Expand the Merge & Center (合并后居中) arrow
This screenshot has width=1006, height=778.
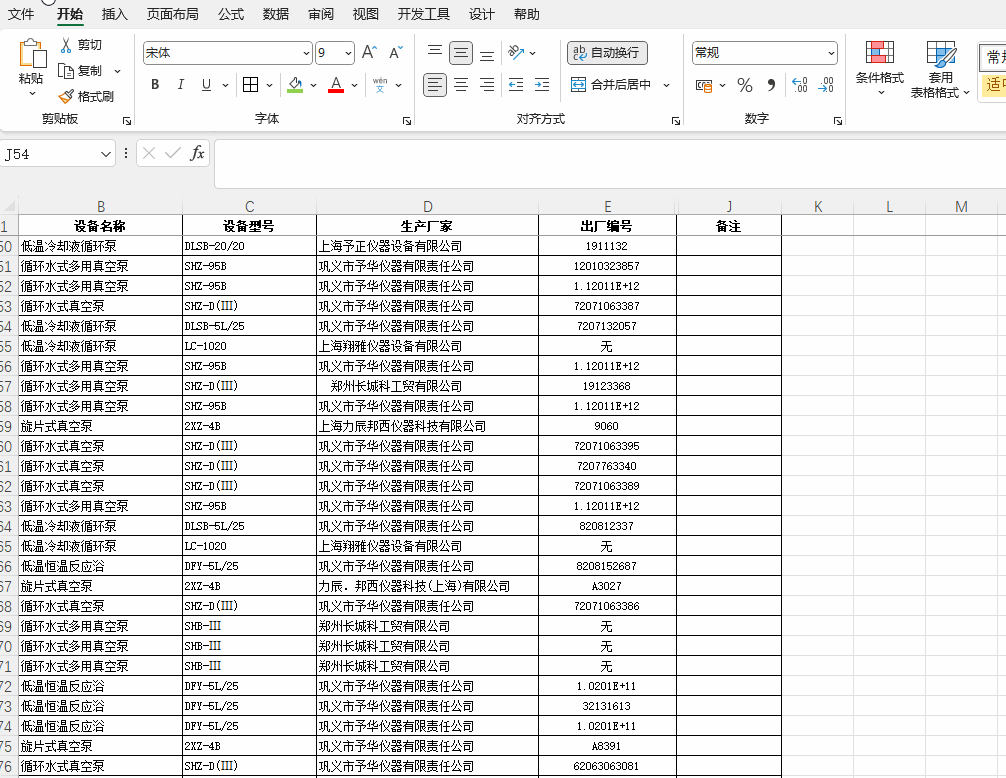pyautogui.click(x=667, y=85)
